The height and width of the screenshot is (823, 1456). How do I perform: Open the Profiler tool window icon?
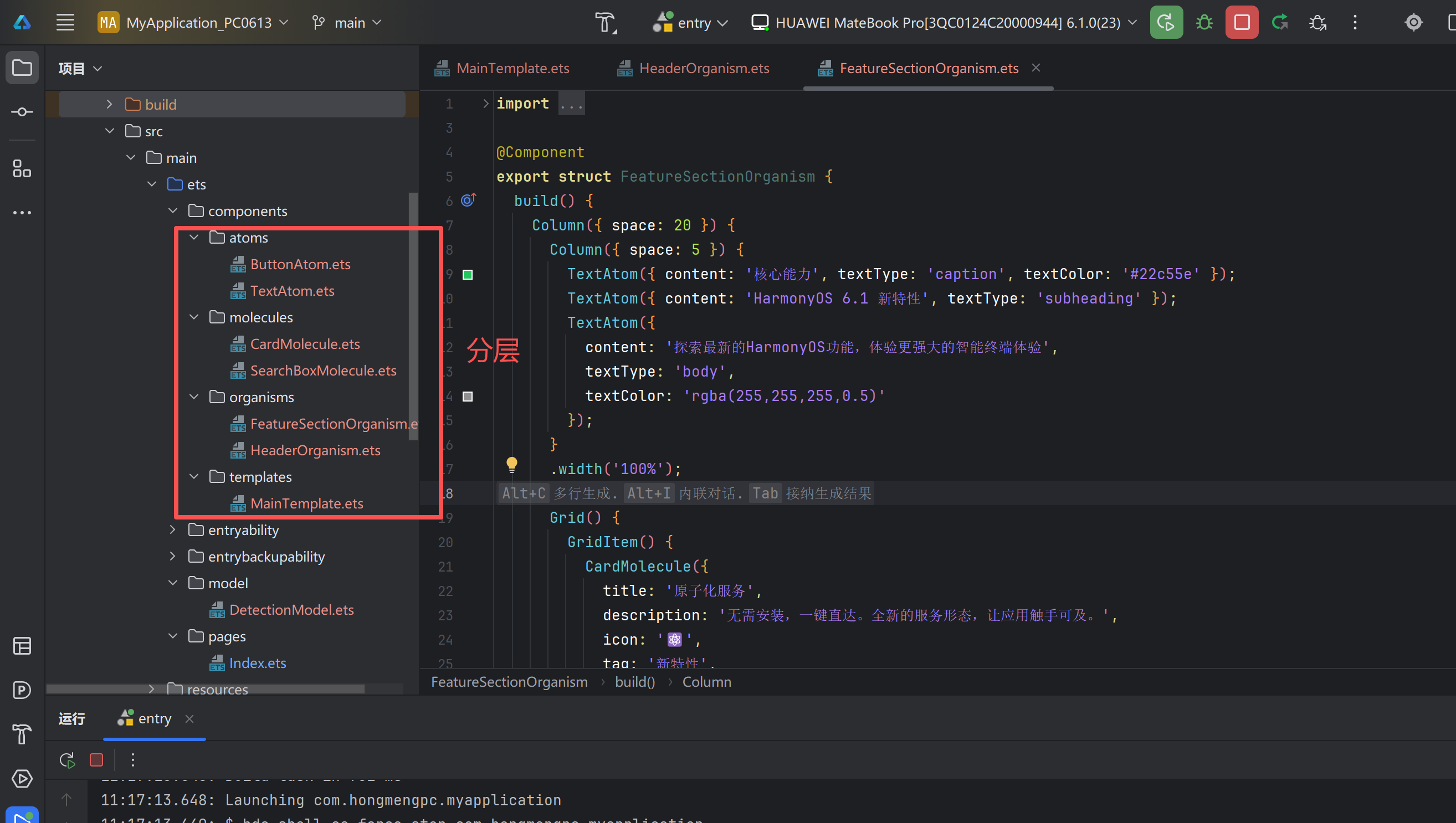point(22,690)
